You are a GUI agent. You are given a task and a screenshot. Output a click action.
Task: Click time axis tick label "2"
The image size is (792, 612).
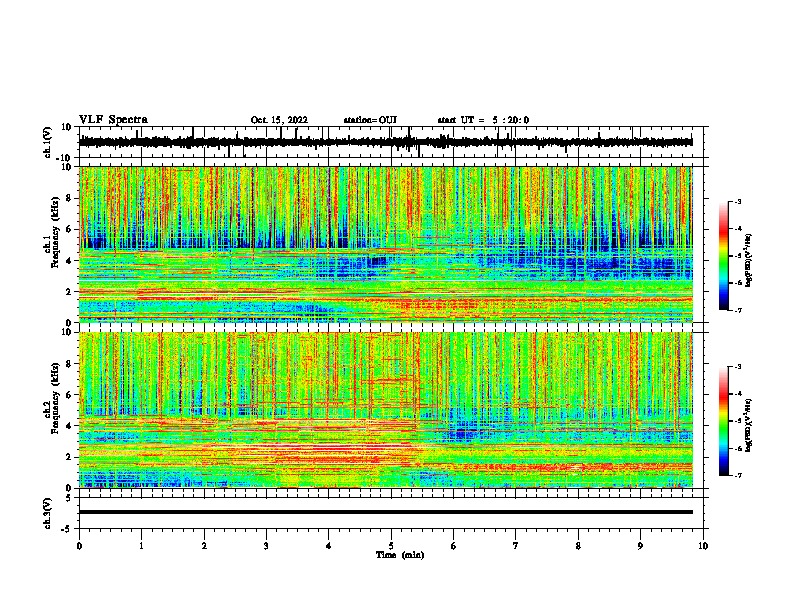pos(204,546)
